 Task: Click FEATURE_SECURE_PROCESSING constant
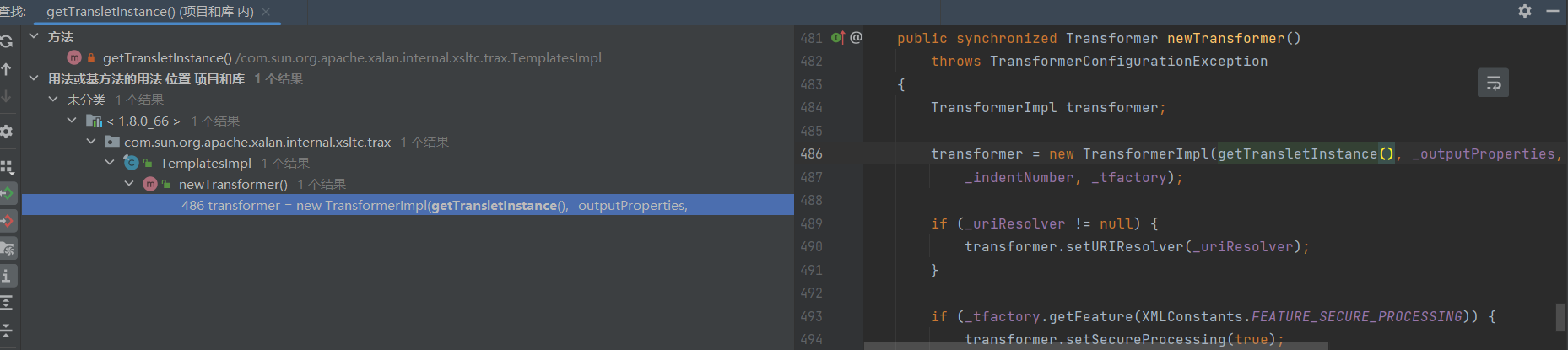tap(1356, 316)
